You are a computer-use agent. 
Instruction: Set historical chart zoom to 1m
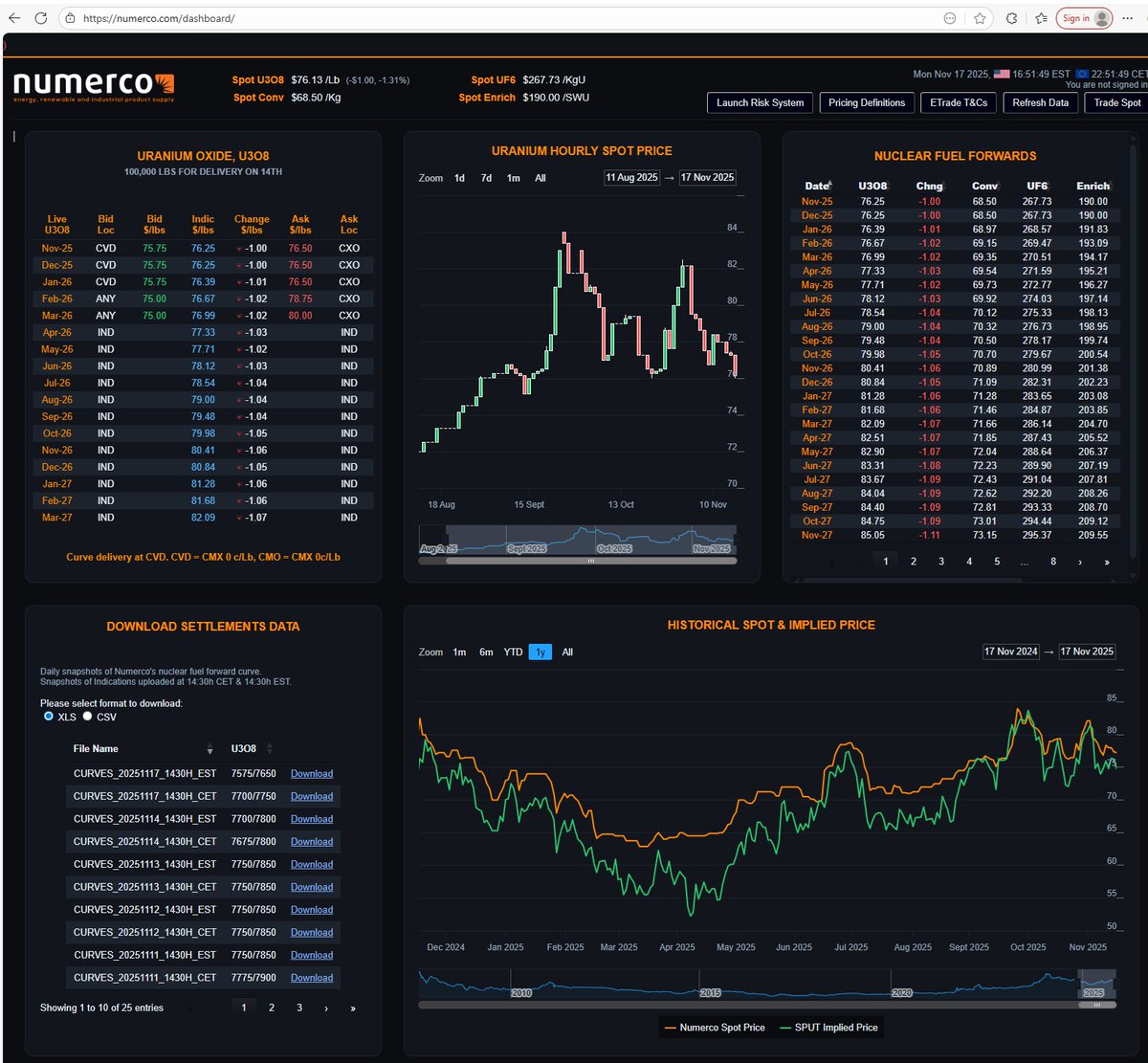459,653
